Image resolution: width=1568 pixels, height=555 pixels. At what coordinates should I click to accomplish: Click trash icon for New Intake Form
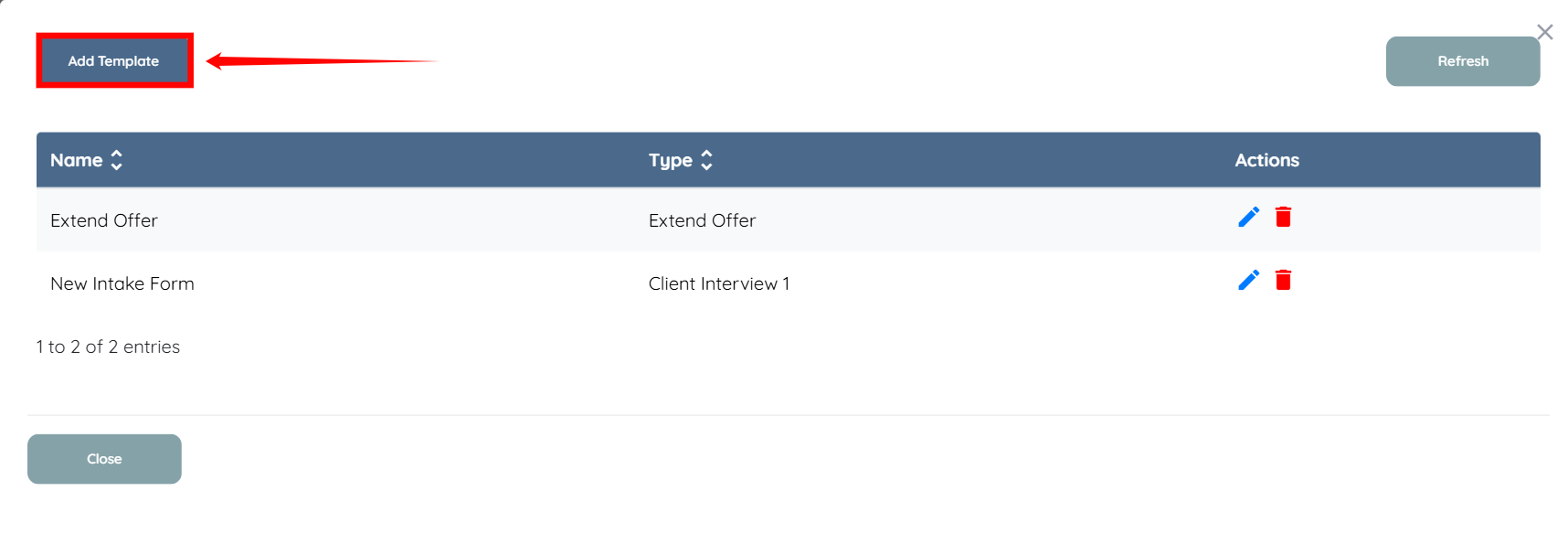(x=1283, y=280)
